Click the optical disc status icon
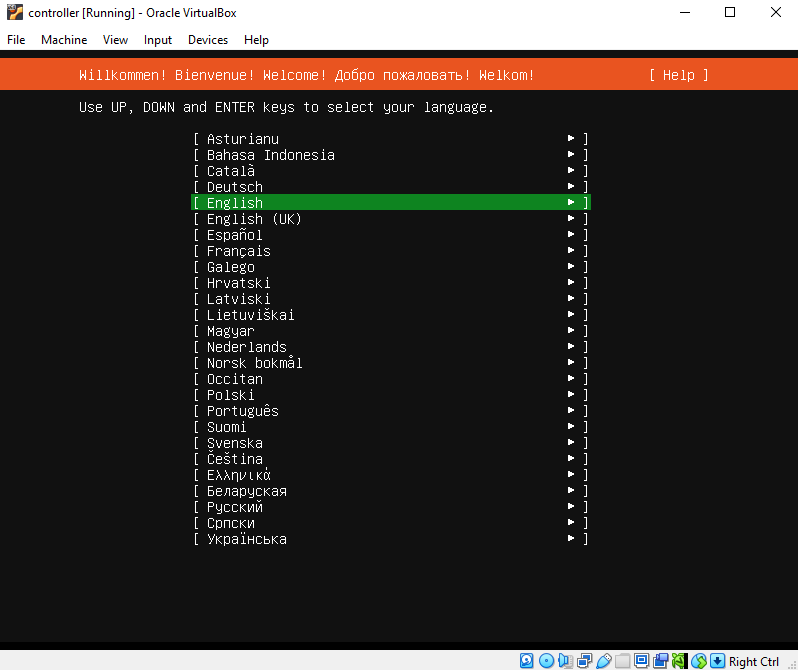Screen dimensions: 798x670 tap(546, 661)
